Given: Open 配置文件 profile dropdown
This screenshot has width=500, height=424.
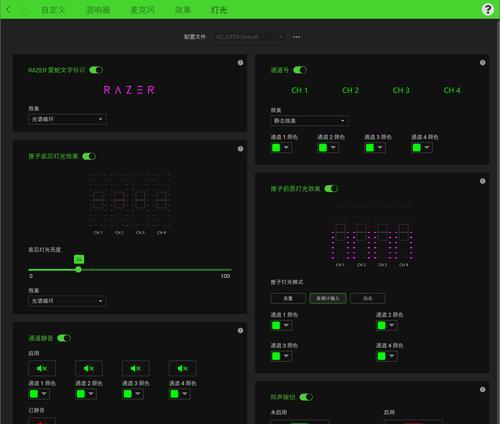Looking at the screenshot, I should pyautogui.click(x=250, y=37).
